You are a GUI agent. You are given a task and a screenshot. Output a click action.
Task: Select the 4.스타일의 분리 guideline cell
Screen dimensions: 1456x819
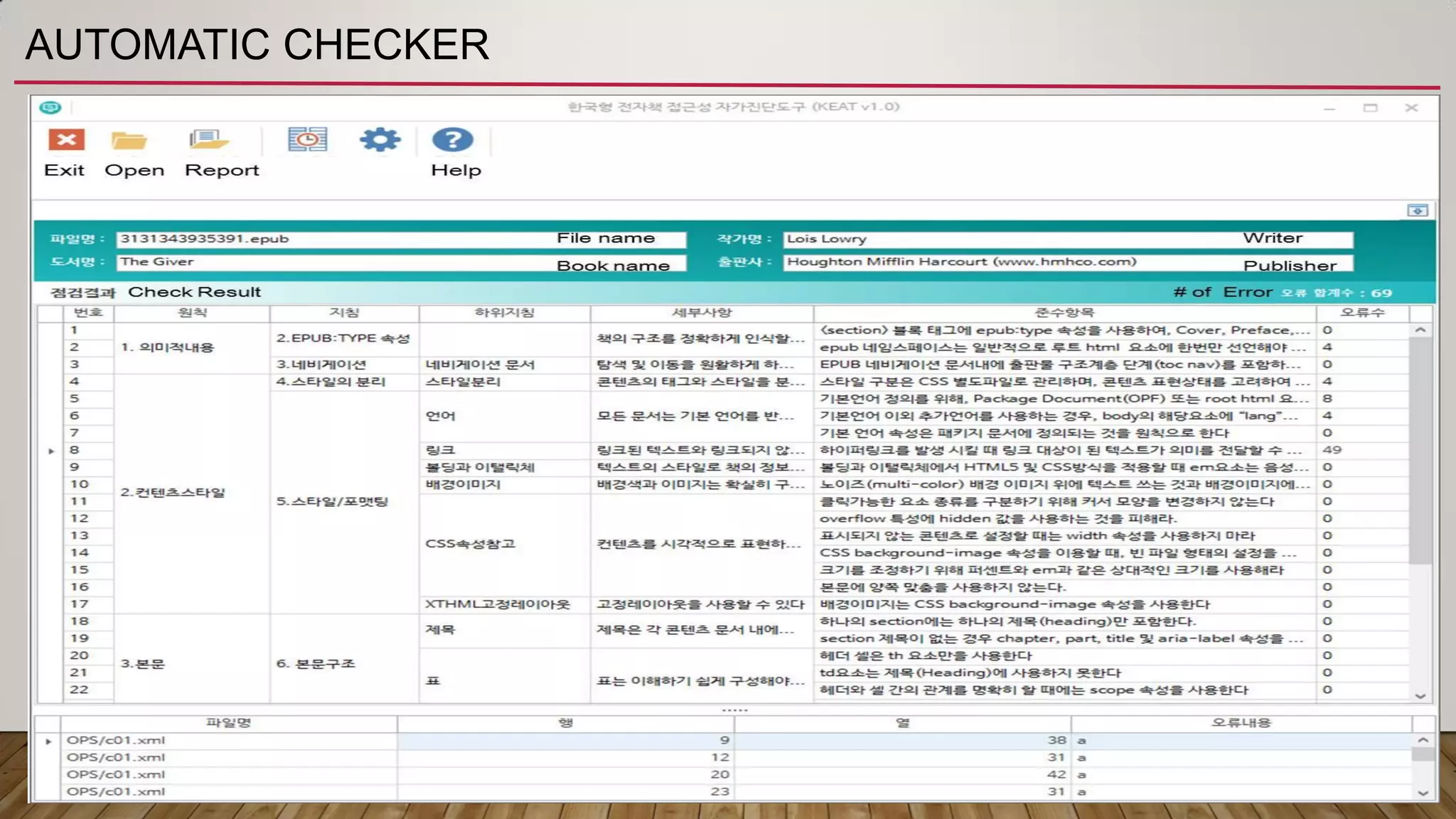[x=344, y=382]
